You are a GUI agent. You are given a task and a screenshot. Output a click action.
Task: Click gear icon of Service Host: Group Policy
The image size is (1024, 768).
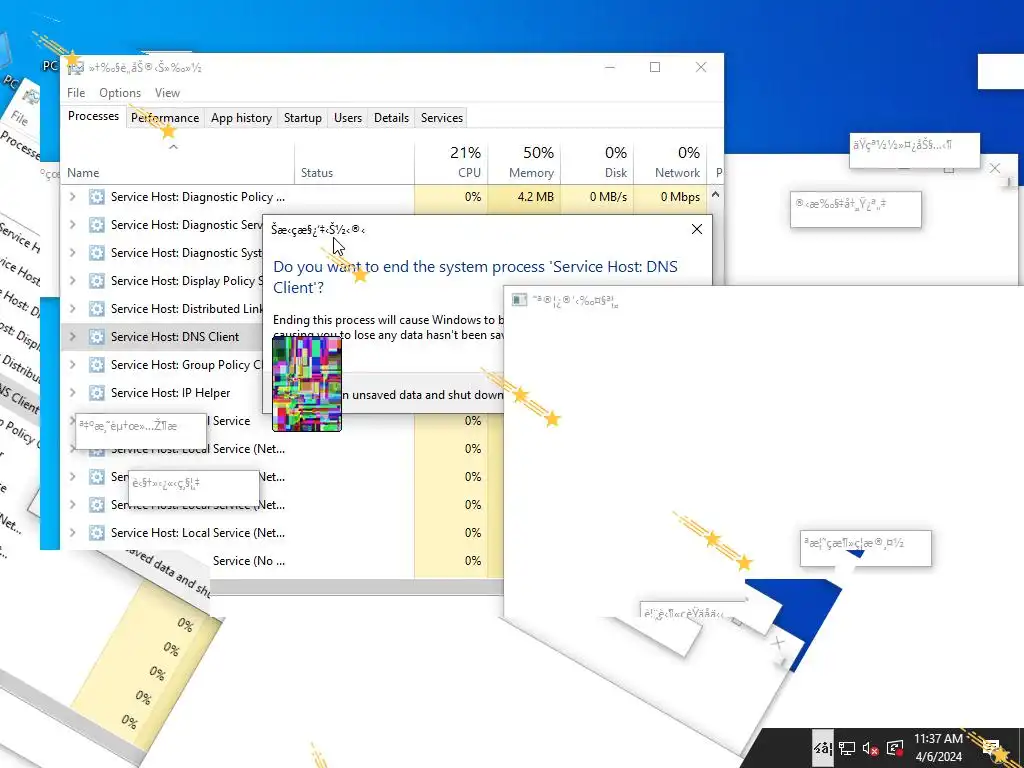97,365
